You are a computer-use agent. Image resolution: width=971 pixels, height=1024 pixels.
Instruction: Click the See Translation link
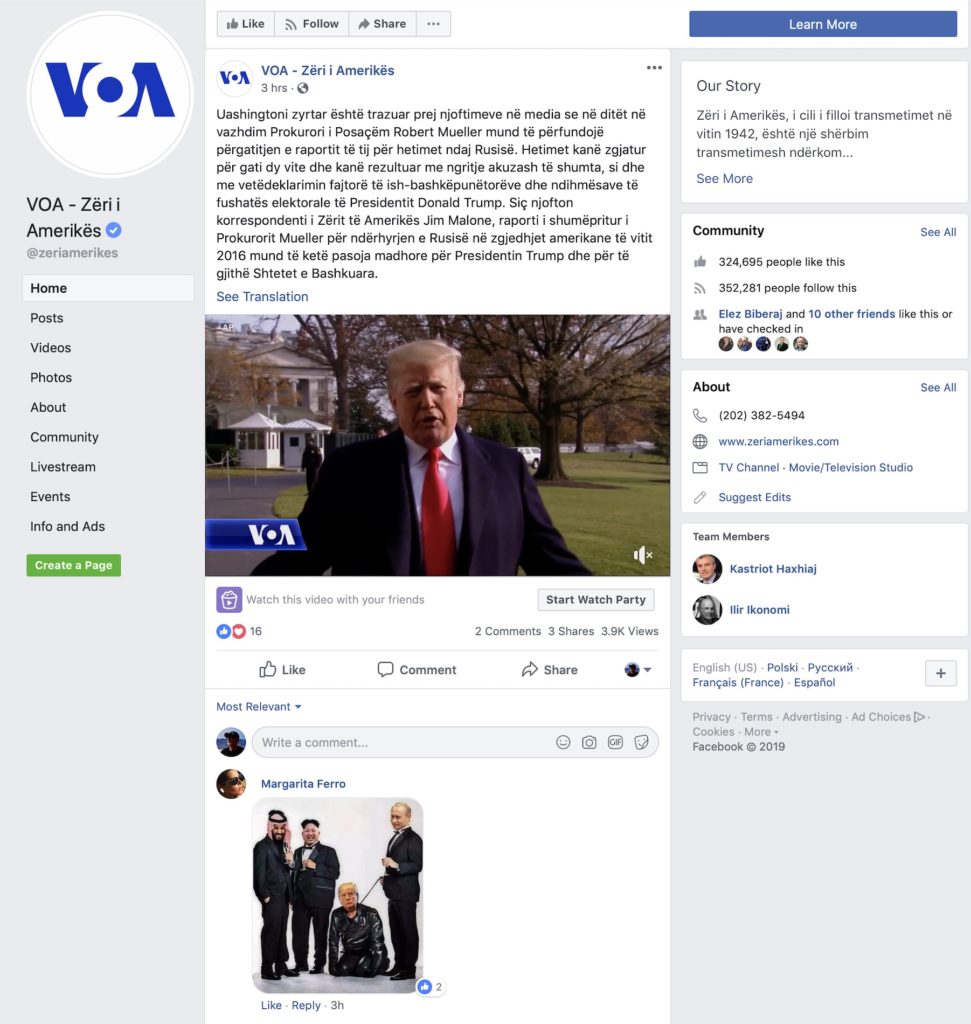(262, 296)
